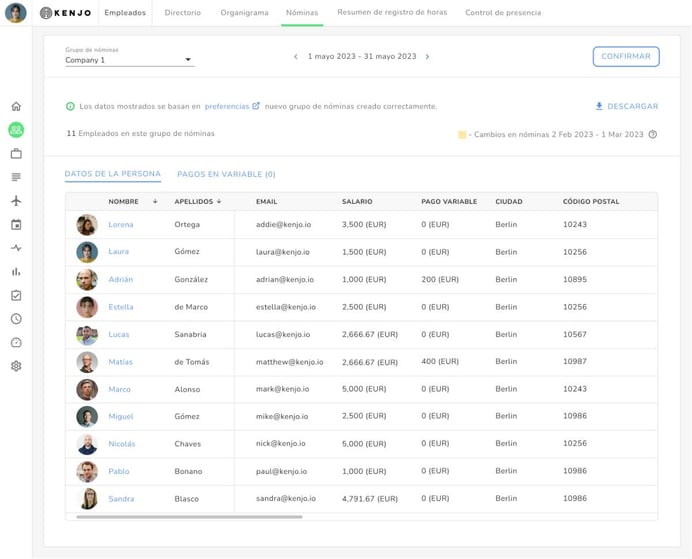The width and height of the screenshot is (692, 559).
Task: Go to next payroll period arrow
Action: [x=428, y=57]
